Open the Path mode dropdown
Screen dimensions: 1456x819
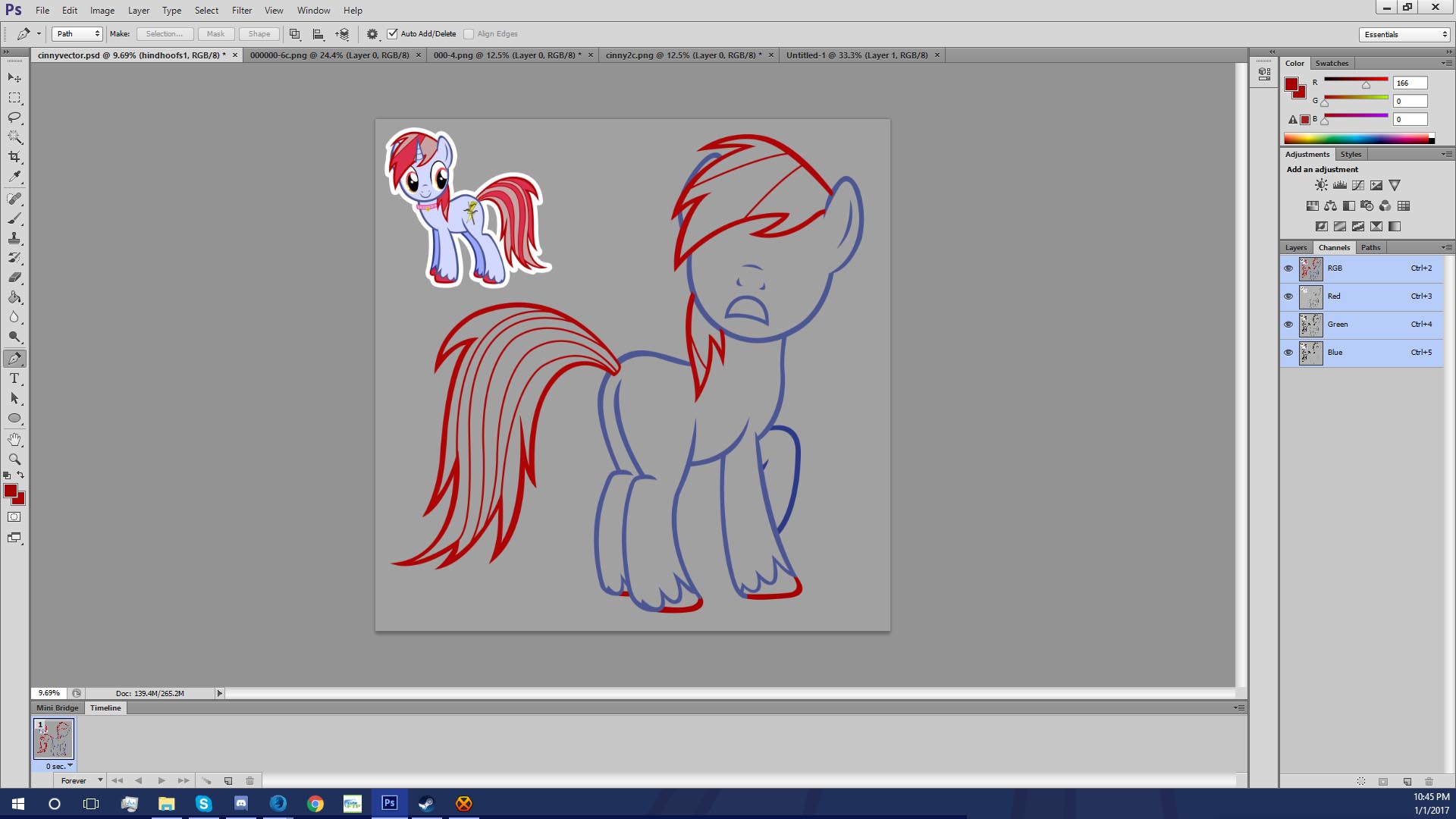77,34
